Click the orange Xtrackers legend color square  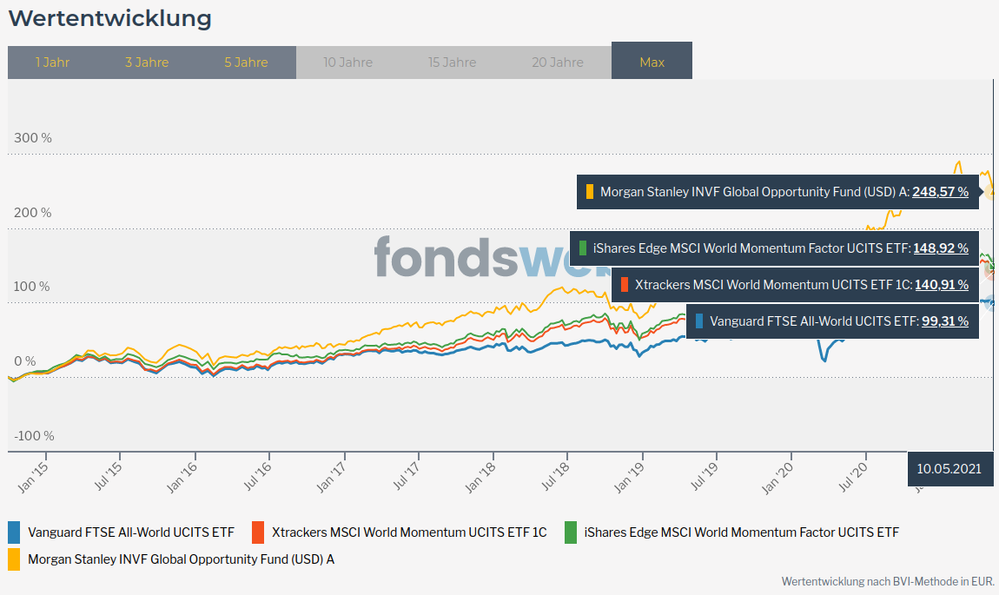click(258, 532)
